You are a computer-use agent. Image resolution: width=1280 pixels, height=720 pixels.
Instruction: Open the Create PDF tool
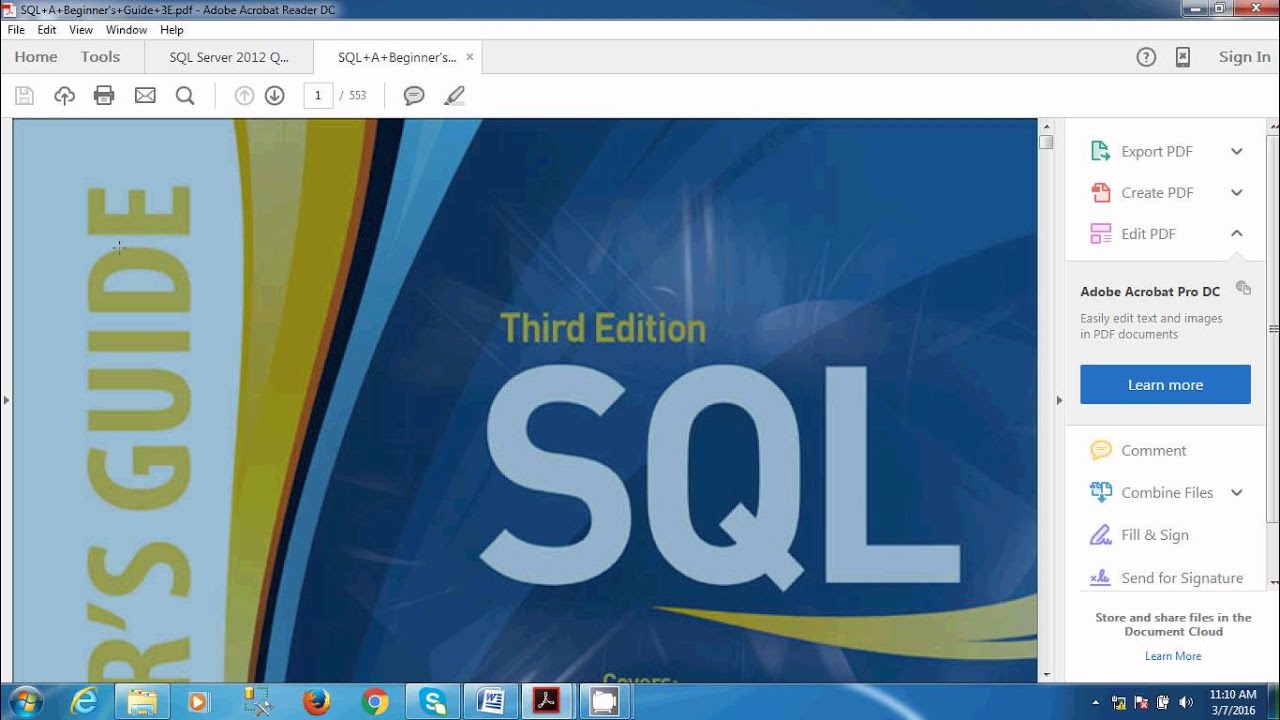(x=1157, y=193)
